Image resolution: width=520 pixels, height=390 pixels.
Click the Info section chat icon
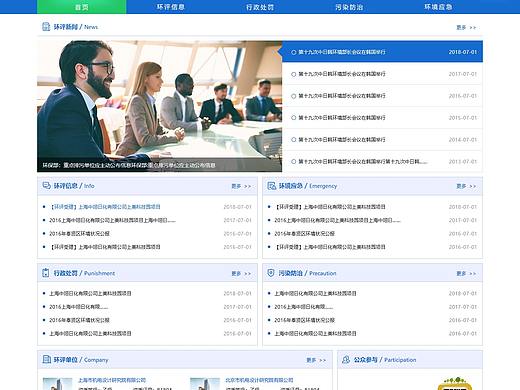pyautogui.click(x=46, y=186)
